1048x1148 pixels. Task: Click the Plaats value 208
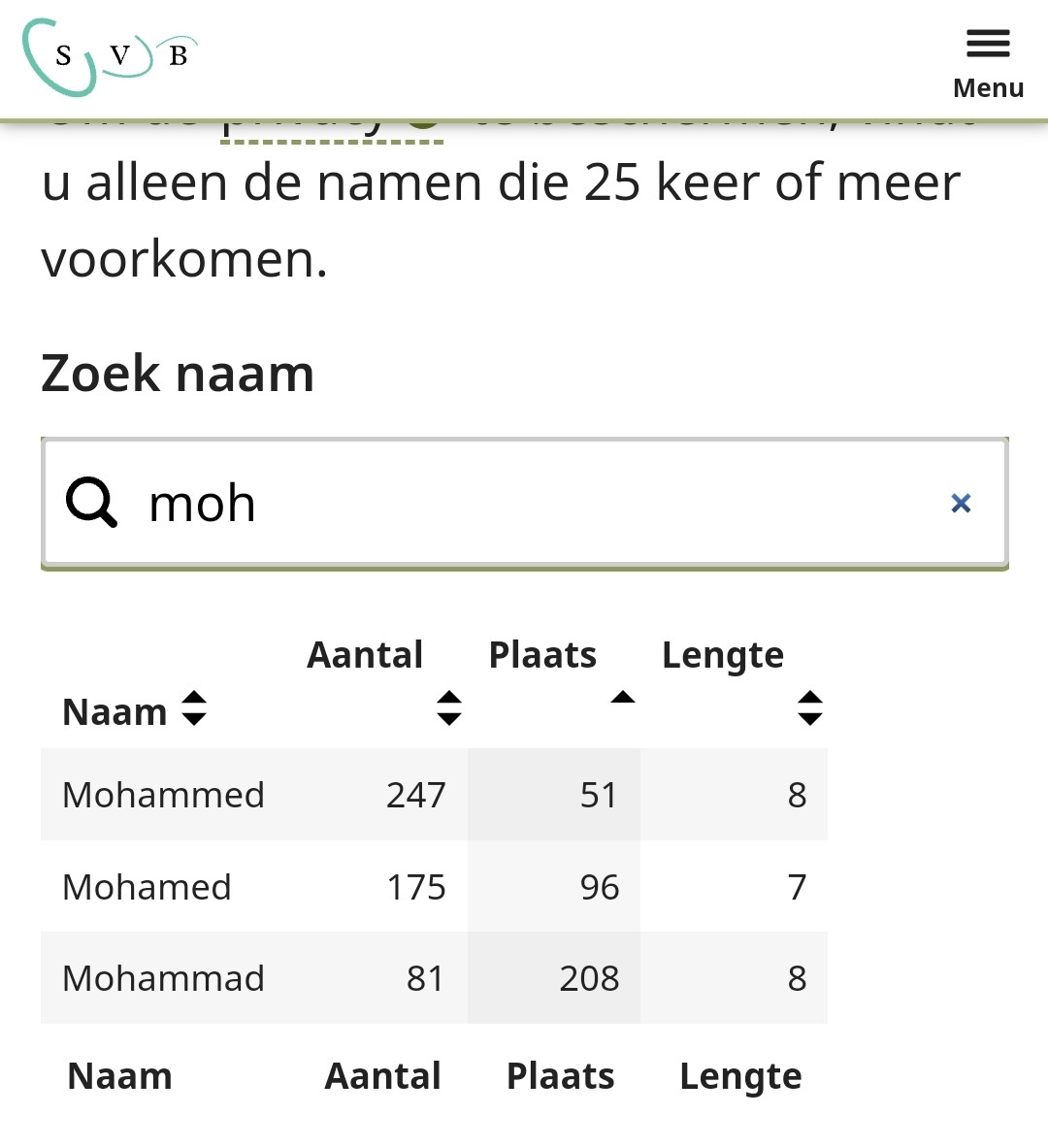click(590, 979)
